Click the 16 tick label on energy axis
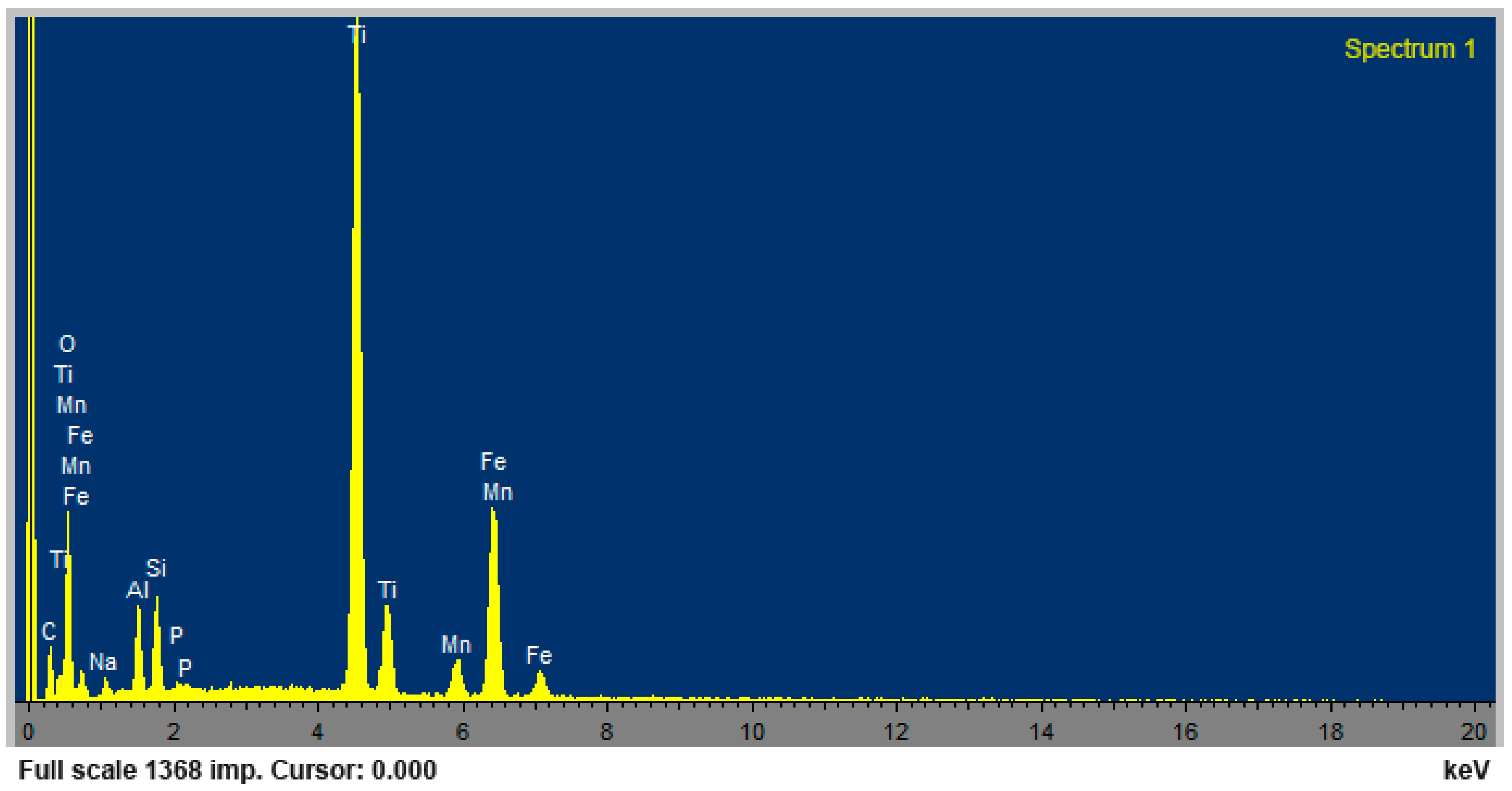1512x791 pixels. point(1185,732)
